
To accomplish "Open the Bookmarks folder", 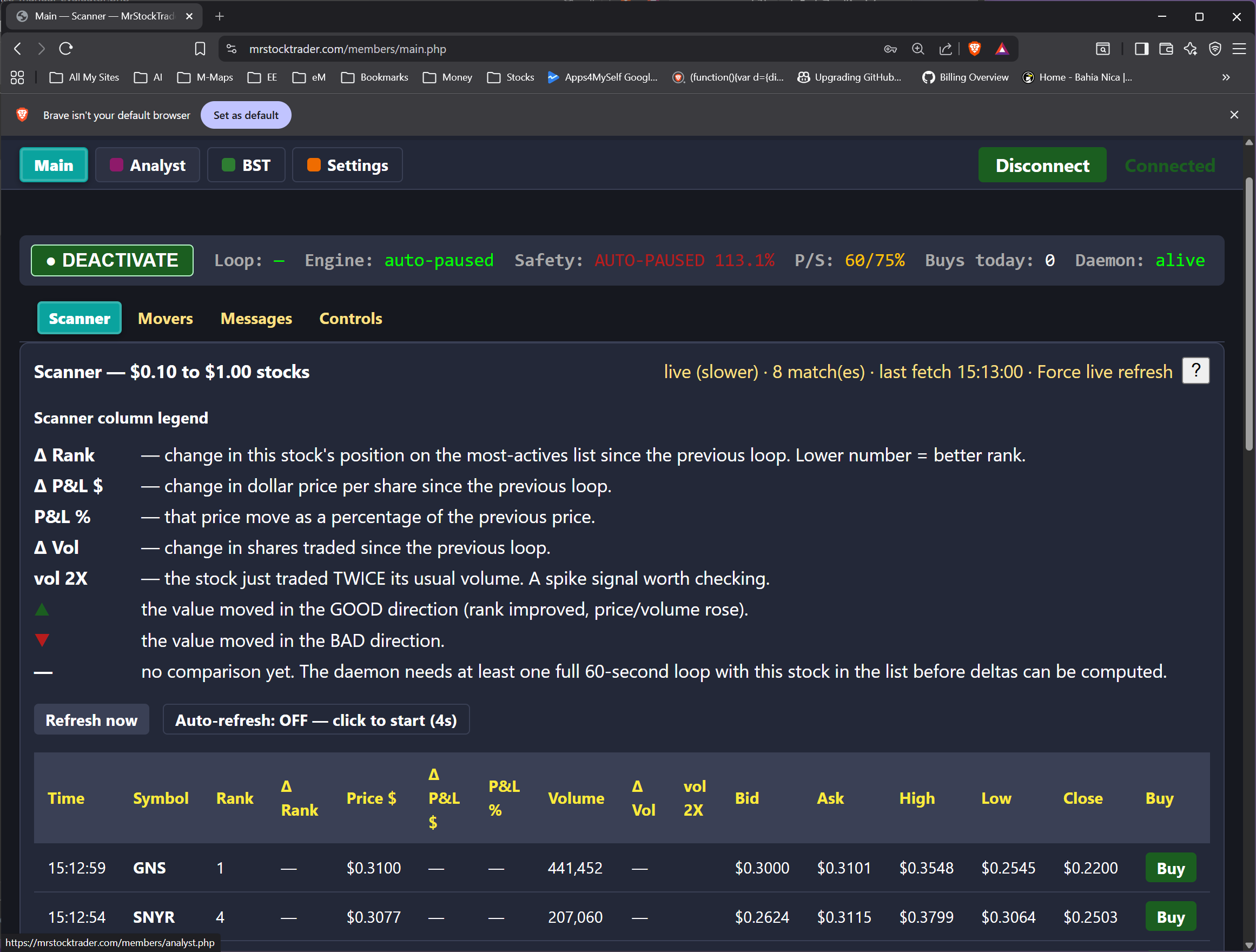I will pos(375,77).
